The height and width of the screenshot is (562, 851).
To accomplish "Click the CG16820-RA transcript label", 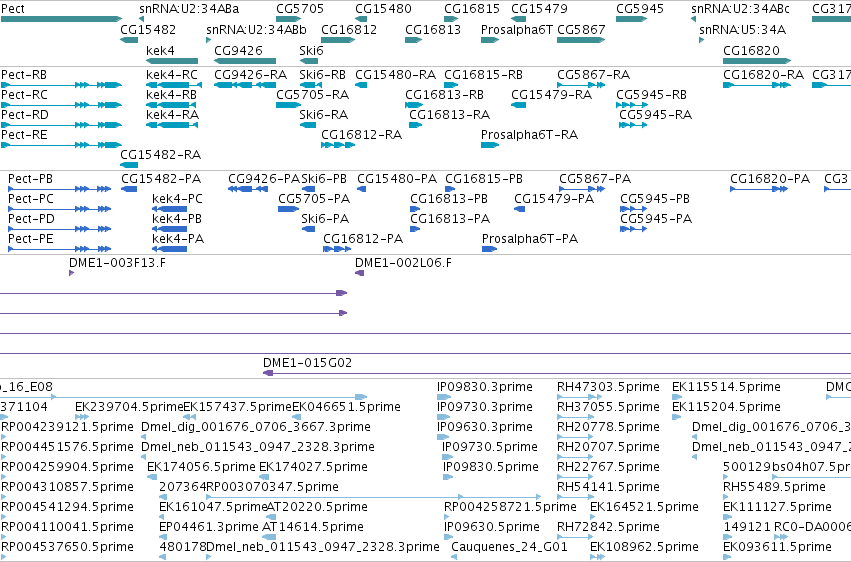I will (x=763, y=75).
